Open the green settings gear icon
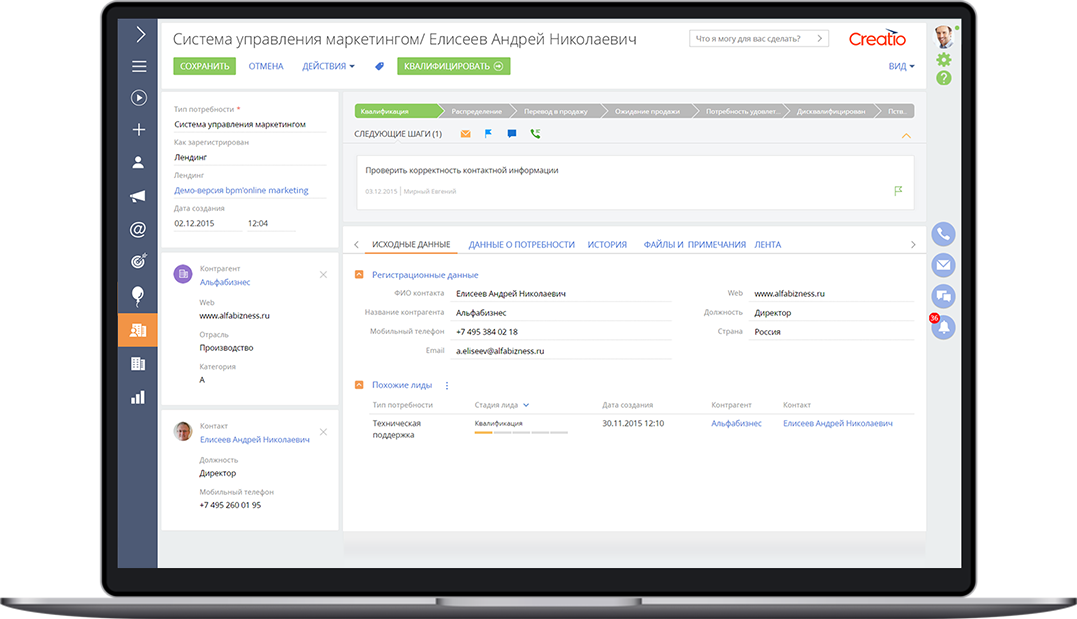Viewport: 1077px width, 619px height. pyautogui.click(x=944, y=60)
